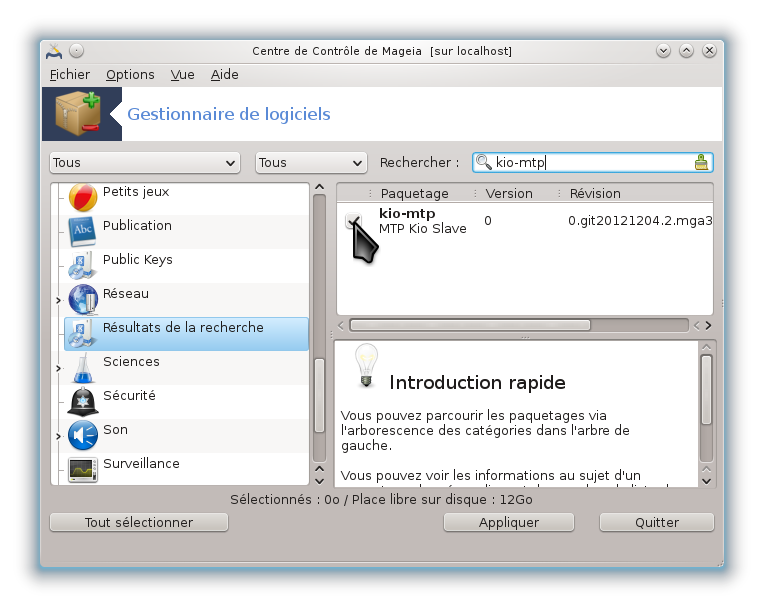Click the Appliquer button

[509, 522]
